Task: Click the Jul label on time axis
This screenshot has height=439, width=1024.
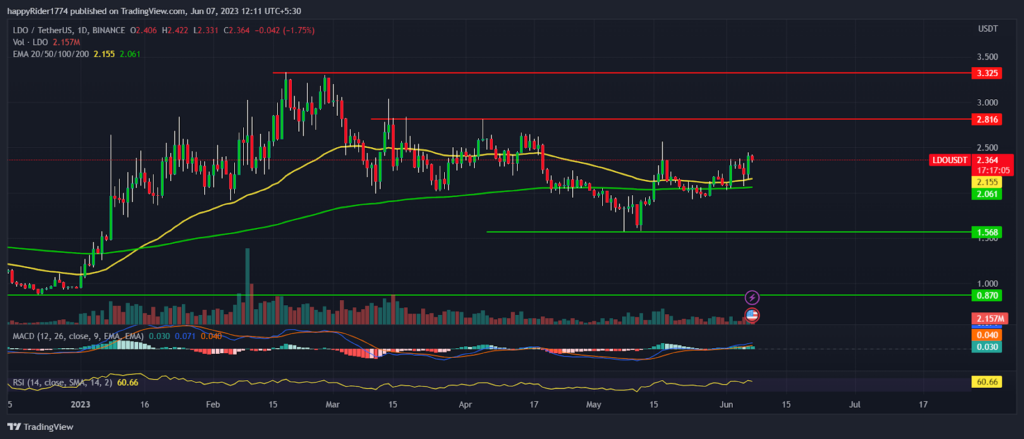Action: pyautogui.click(x=854, y=404)
